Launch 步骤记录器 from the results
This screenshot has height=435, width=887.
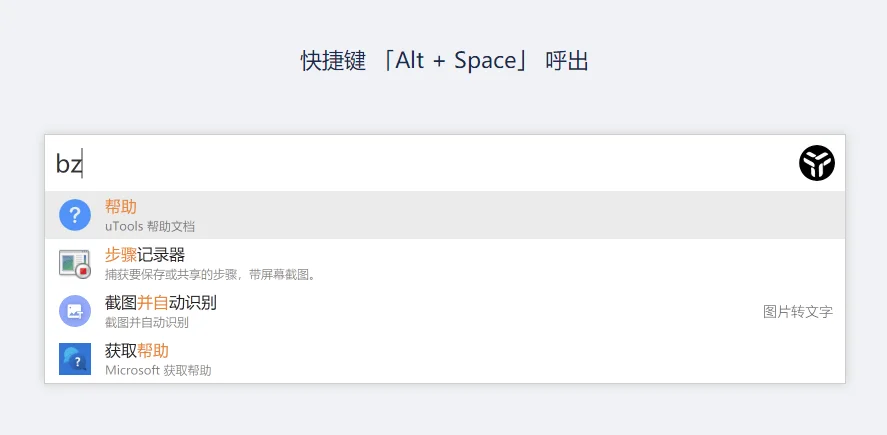tap(145, 255)
